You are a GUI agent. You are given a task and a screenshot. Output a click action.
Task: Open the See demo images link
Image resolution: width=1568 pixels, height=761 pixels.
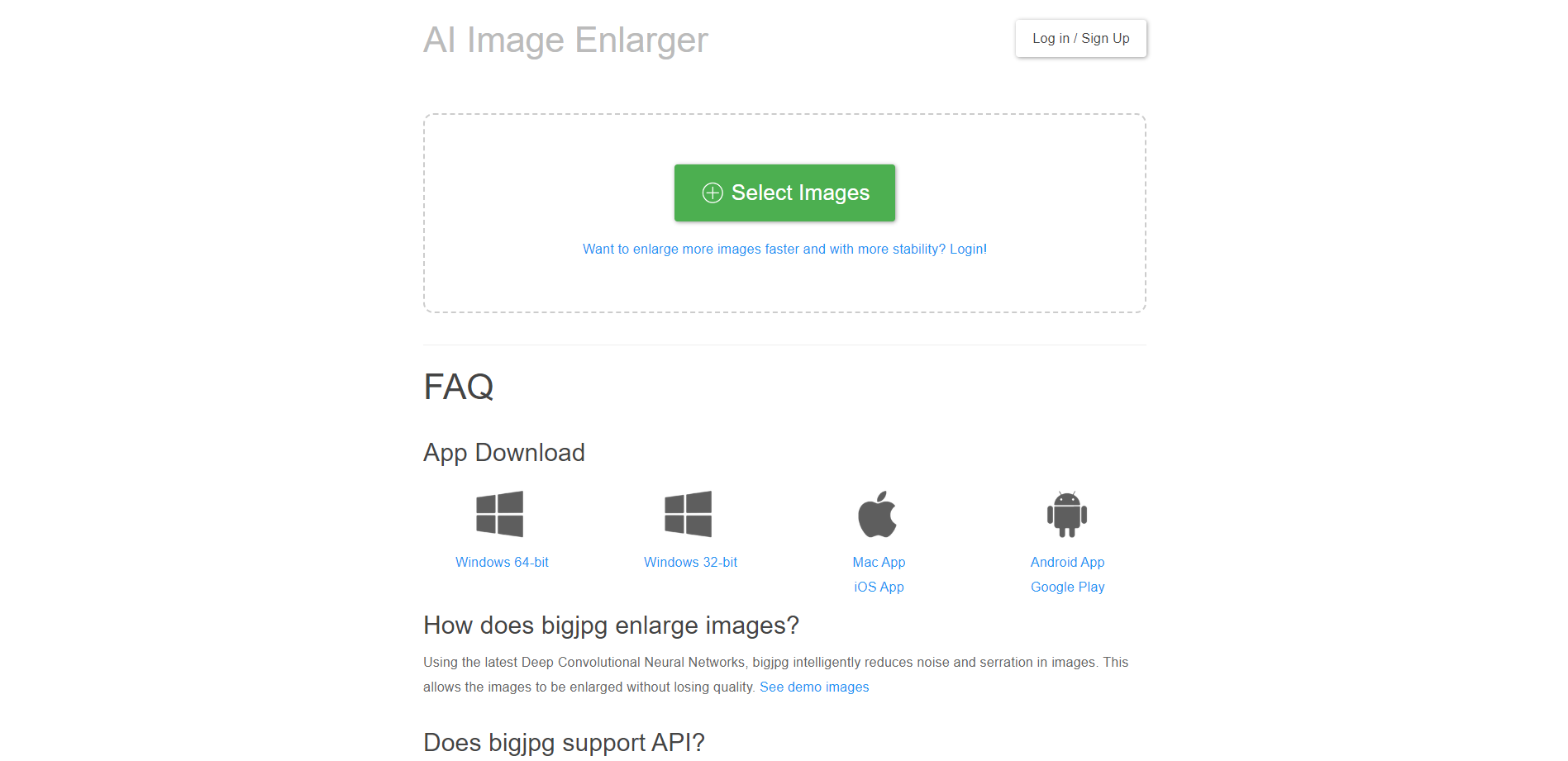(814, 687)
